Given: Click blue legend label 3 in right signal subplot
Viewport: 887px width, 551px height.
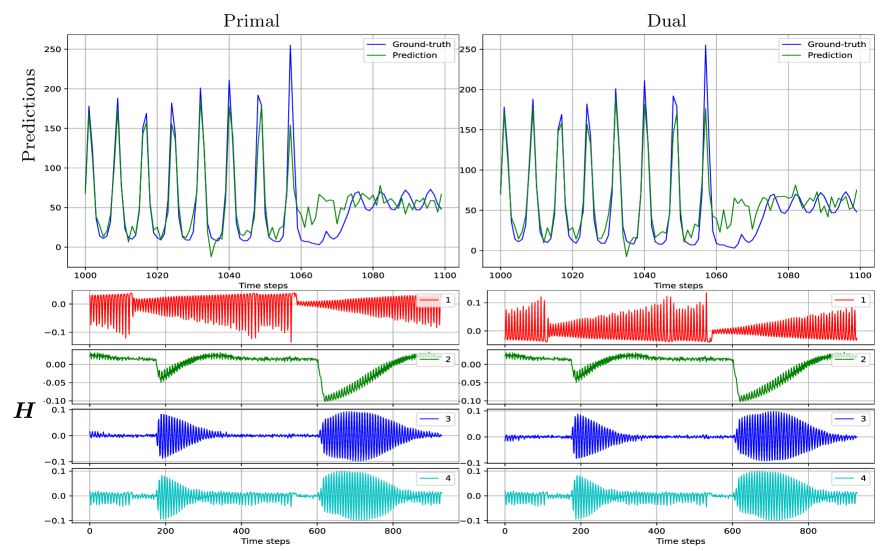Looking at the screenshot, I should pos(864,419).
